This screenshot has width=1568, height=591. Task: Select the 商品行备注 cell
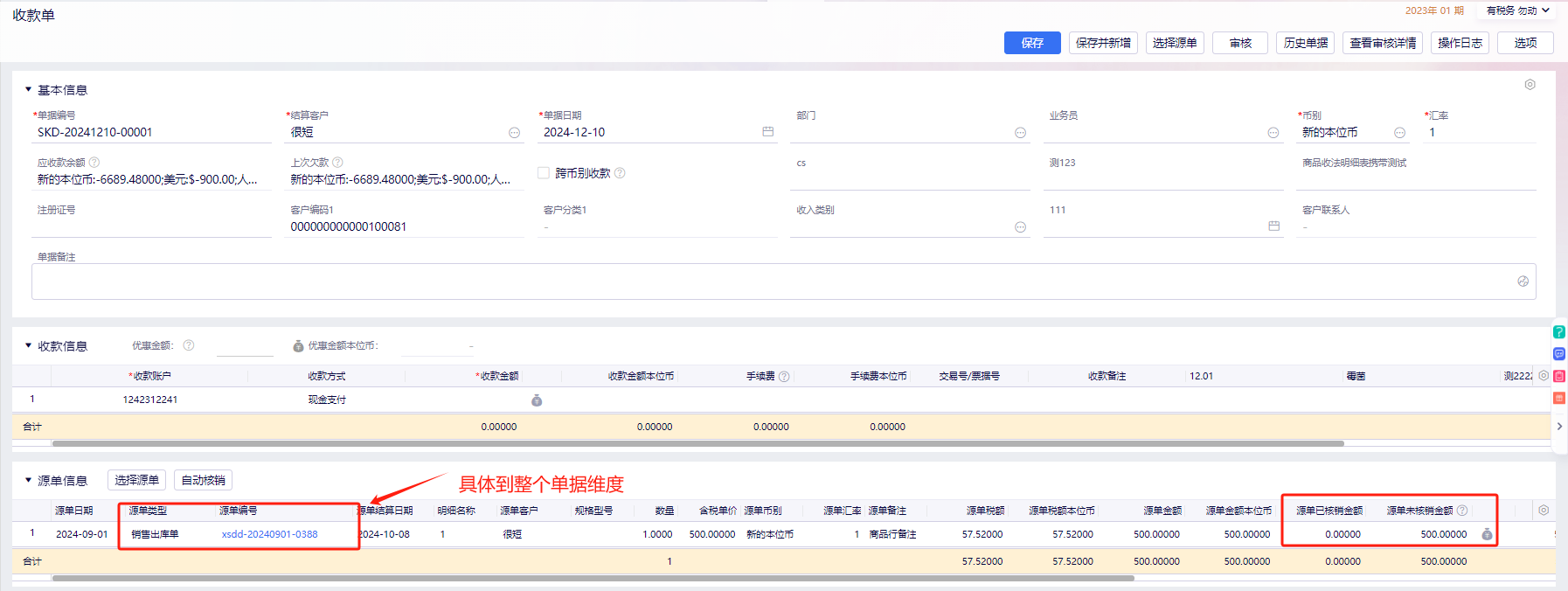pos(892,534)
